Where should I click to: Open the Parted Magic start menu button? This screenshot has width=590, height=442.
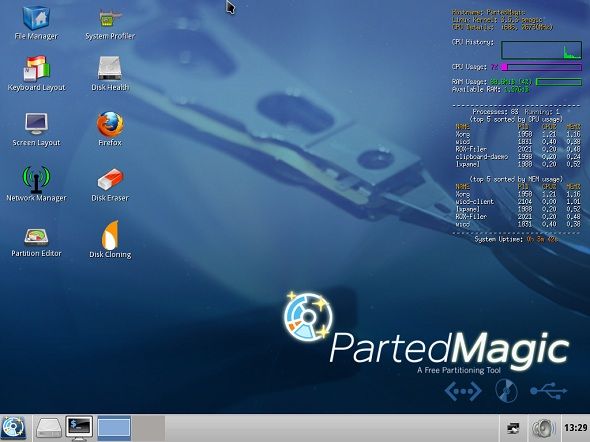tap(14, 428)
